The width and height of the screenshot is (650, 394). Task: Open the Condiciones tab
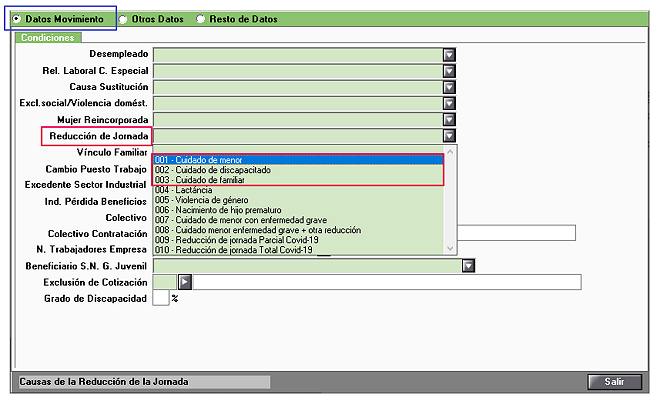pos(48,38)
